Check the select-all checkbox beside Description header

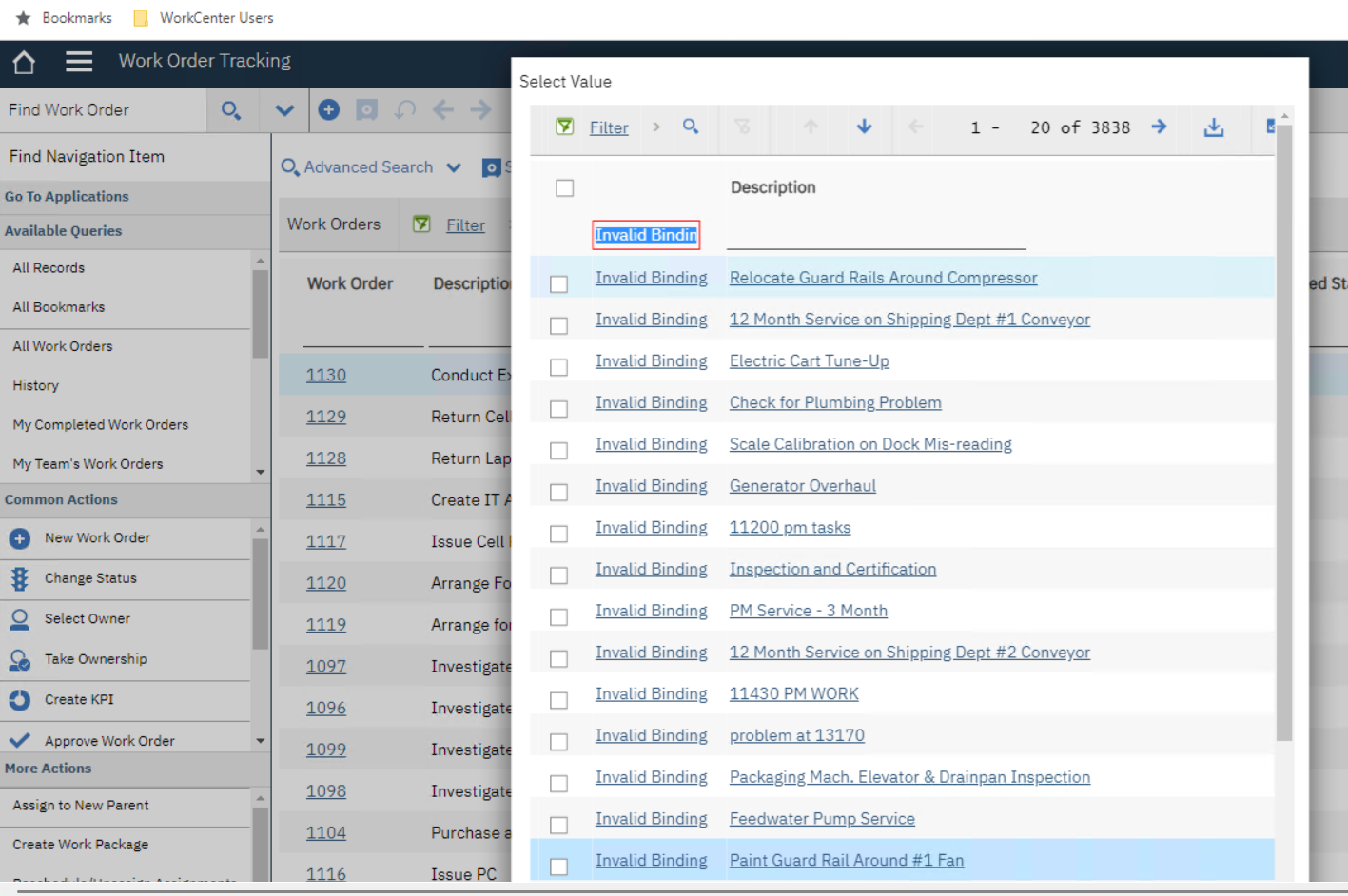tap(564, 188)
